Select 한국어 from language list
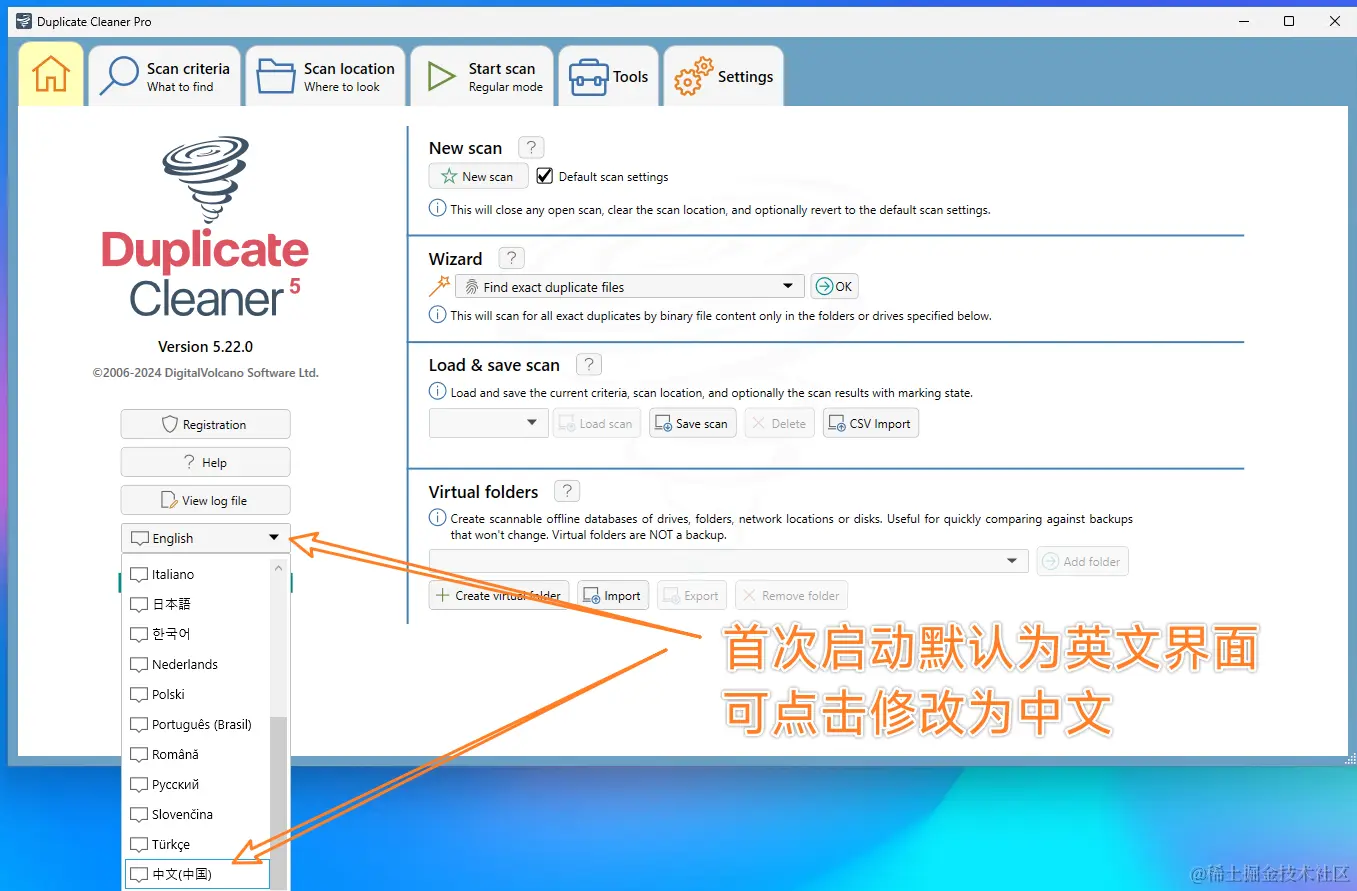The image size is (1357, 891). 197,634
